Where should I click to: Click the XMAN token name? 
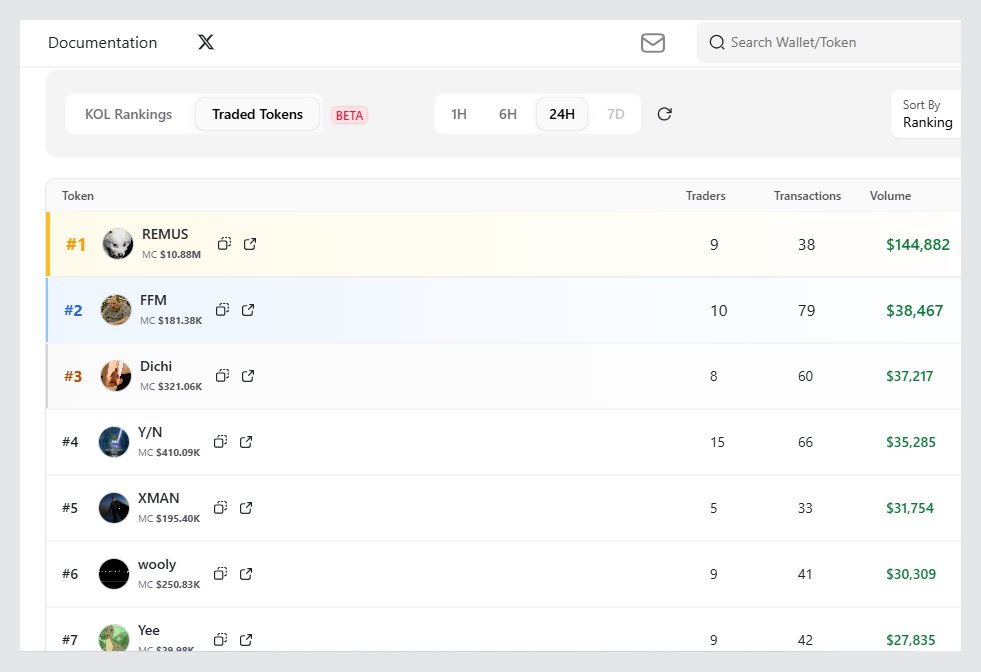pos(158,498)
